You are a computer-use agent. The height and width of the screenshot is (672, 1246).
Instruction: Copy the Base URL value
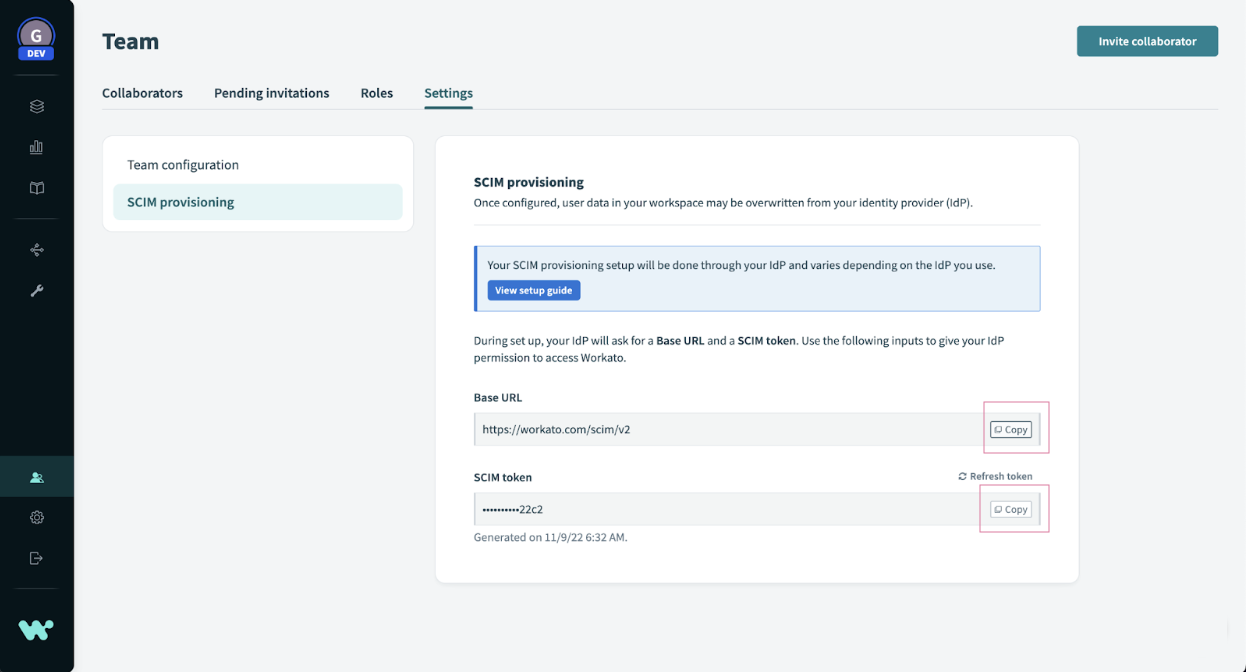tap(1010, 429)
